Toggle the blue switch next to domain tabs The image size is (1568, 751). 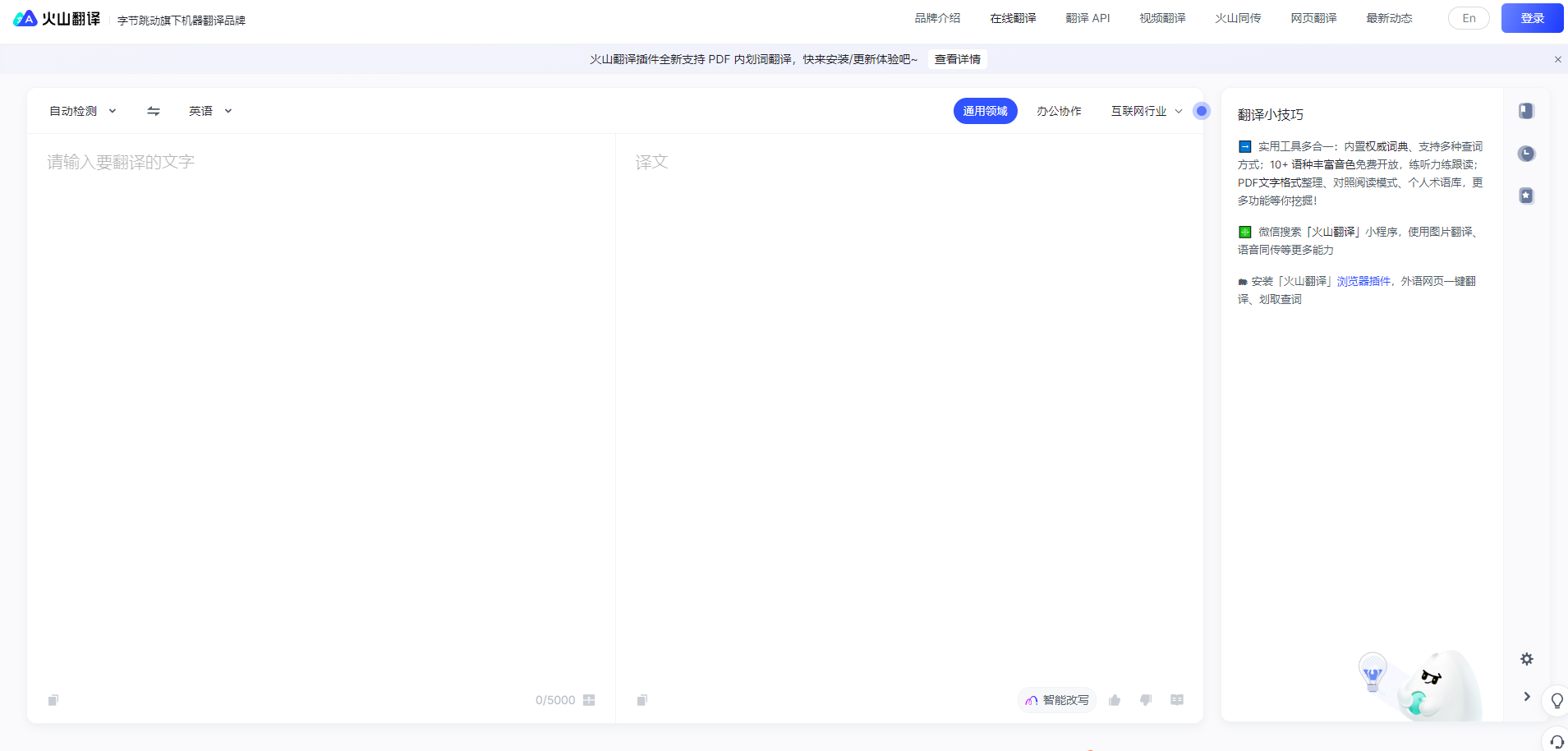tap(1202, 110)
